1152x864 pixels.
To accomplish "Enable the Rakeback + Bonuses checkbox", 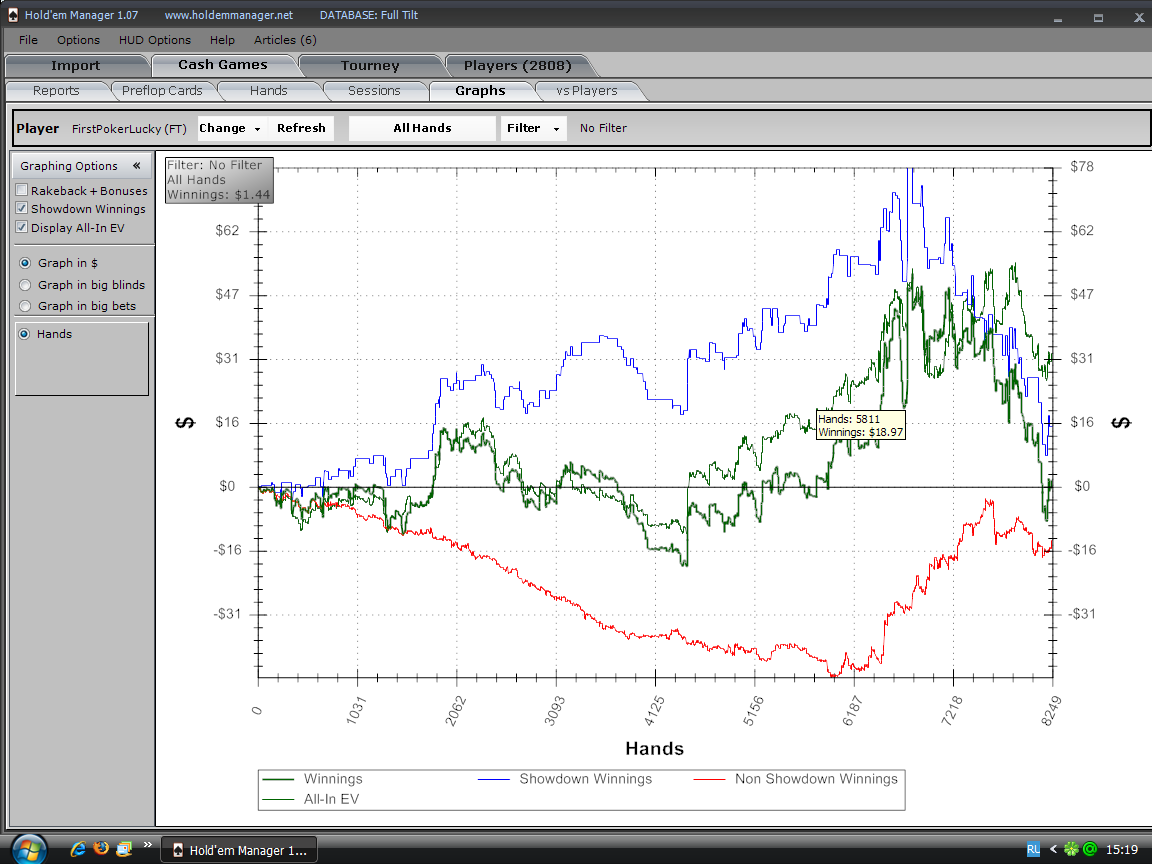I will tap(22, 191).
